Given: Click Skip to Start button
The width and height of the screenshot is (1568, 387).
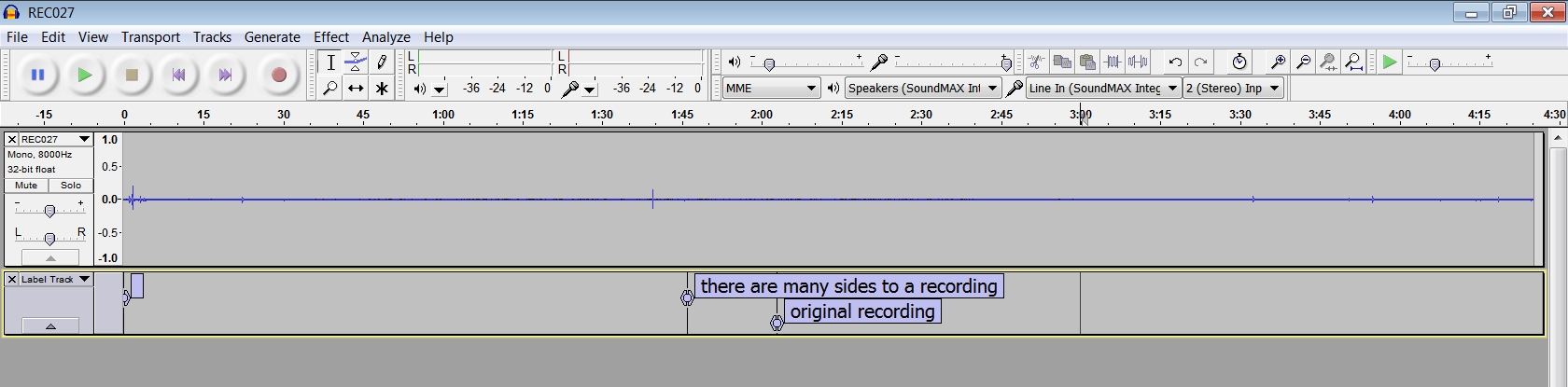Looking at the screenshot, I should pos(179,76).
